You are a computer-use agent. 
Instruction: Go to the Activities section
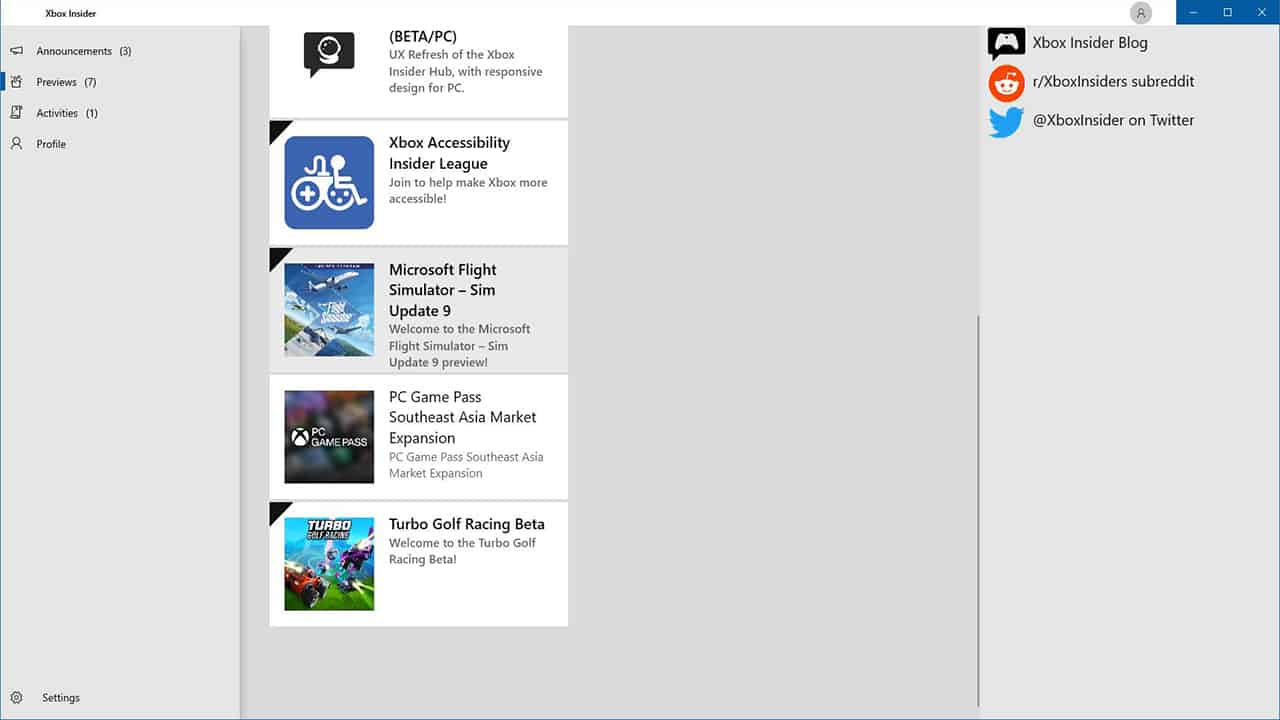coord(120,113)
